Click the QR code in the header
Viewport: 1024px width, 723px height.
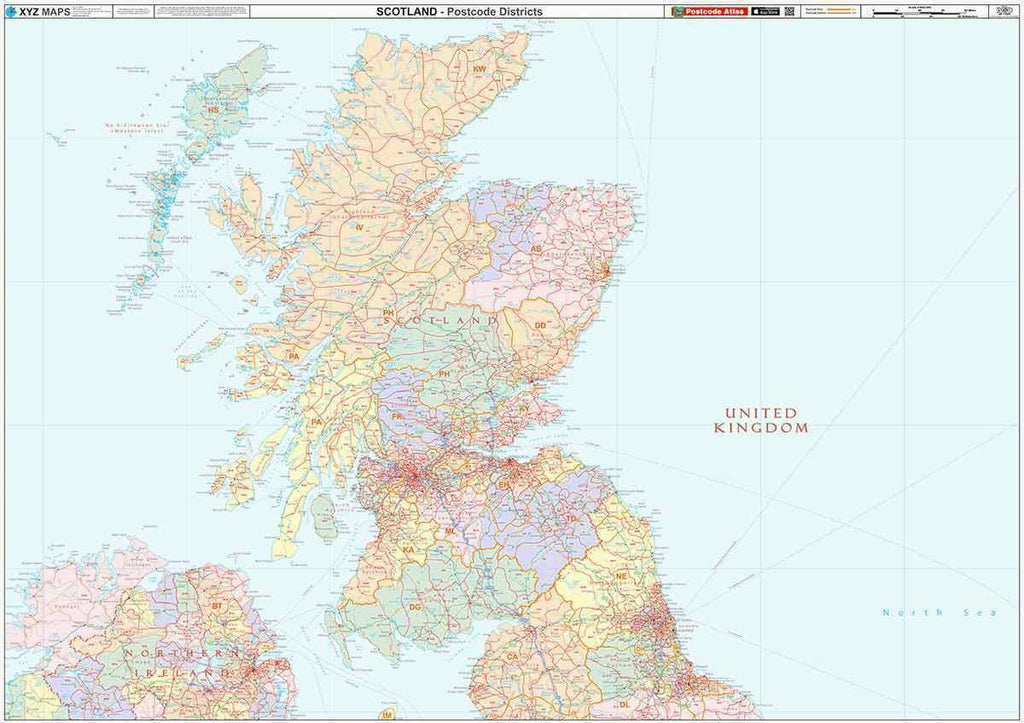[x=791, y=11]
